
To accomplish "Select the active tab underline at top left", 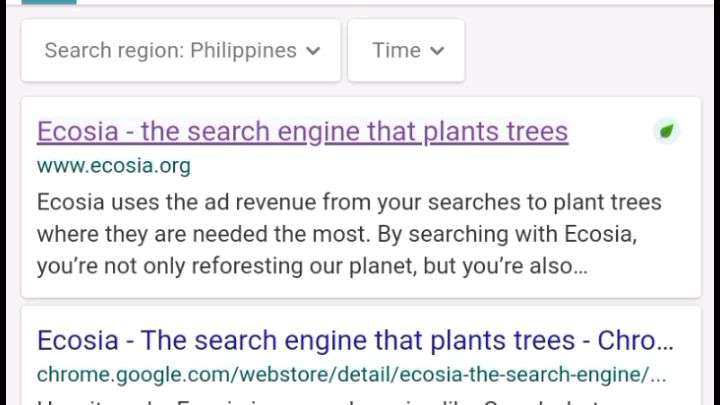I will click(x=48, y=2).
